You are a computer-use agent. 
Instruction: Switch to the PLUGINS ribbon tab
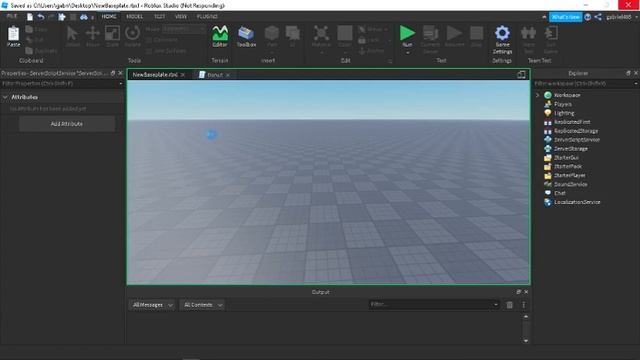click(x=207, y=16)
